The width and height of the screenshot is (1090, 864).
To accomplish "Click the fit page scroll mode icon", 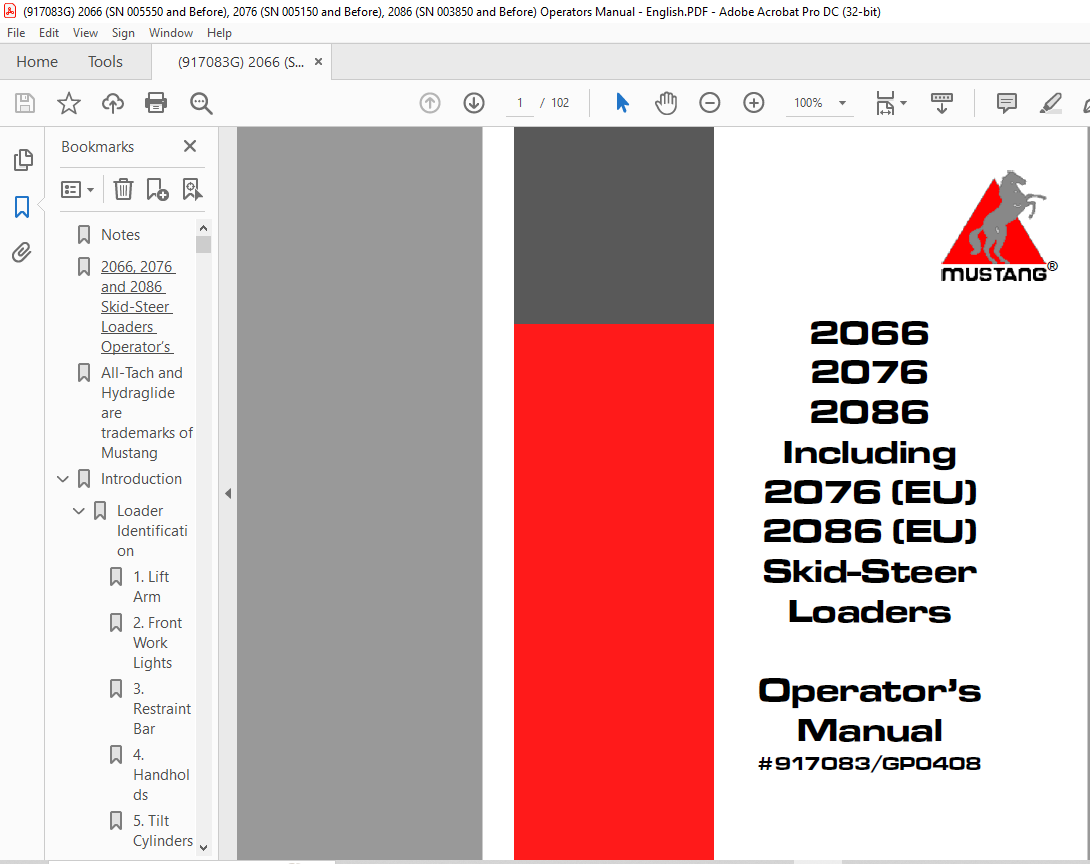I will click(x=885, y=103).
